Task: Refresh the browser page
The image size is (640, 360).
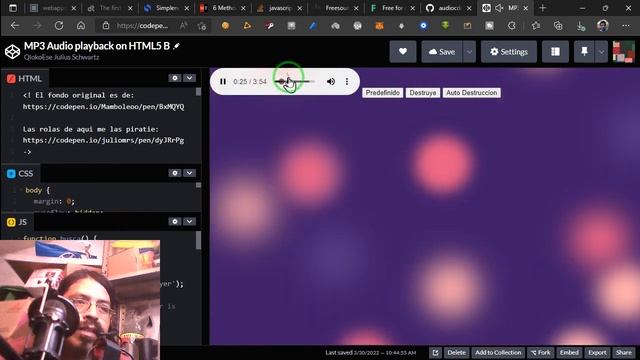Action: pos(59,26)
